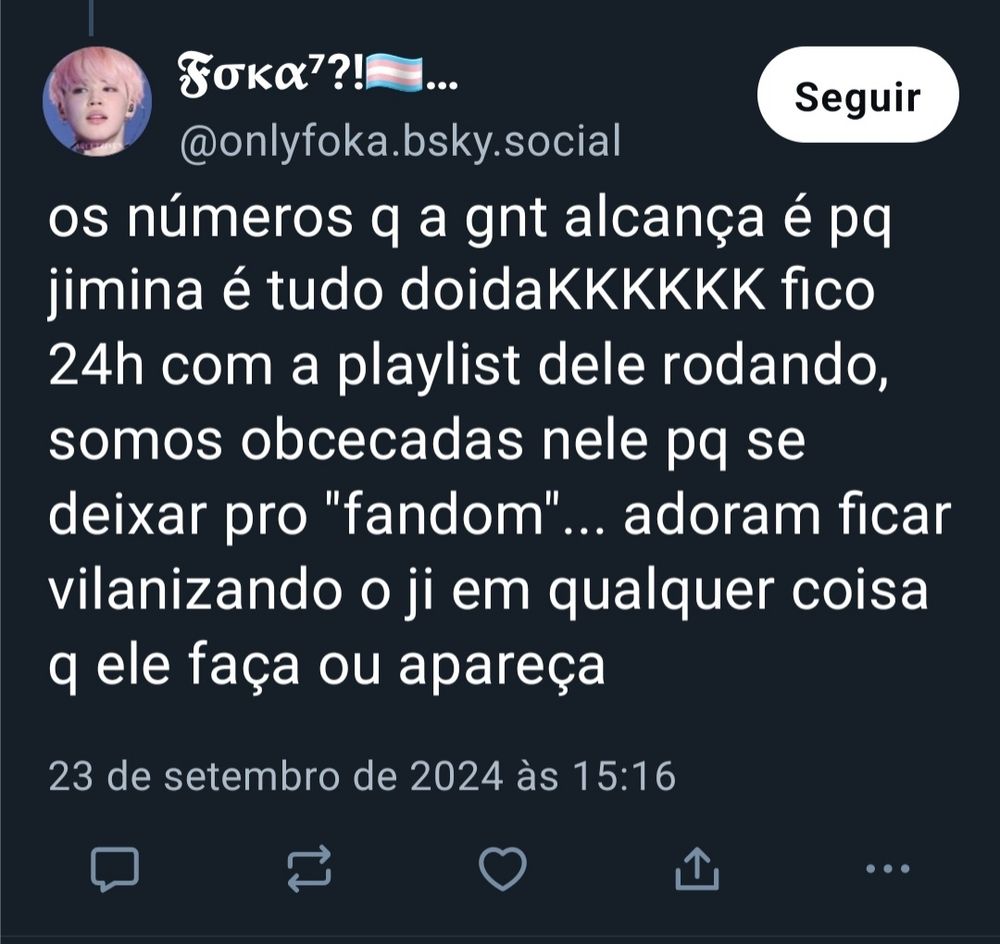Tap the share upload arrow icon
Screen dimensions: 1000x944
[697, 867]
